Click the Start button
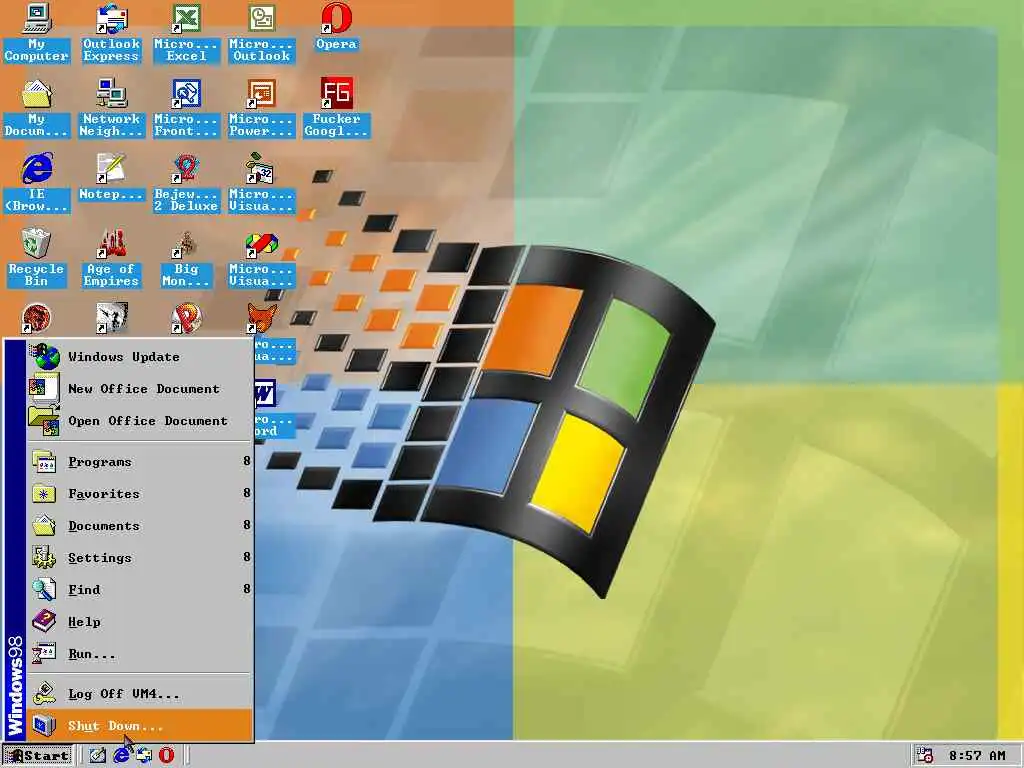 coord(37,756)
